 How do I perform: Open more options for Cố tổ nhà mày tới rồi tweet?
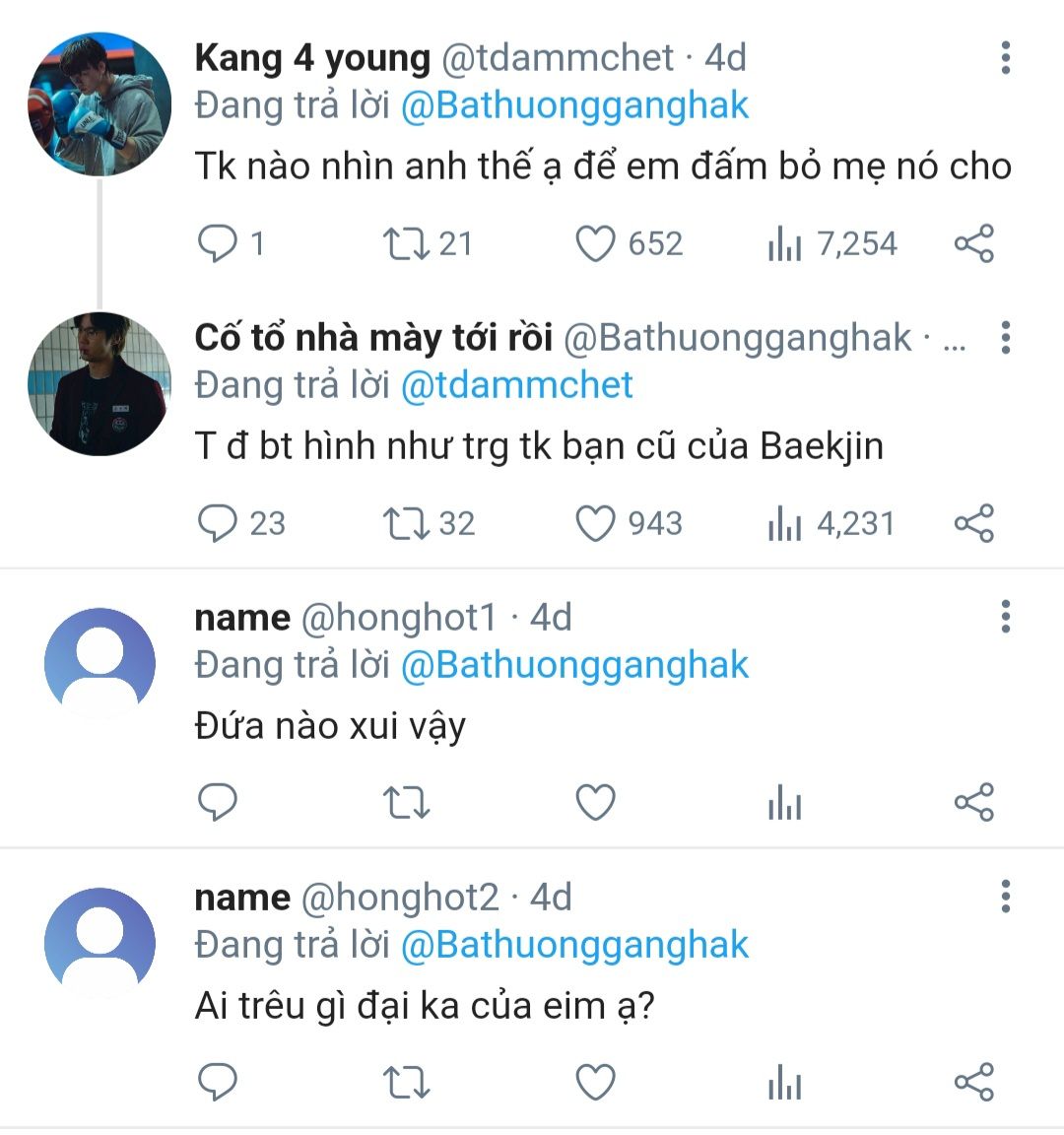pos(1005,338)
